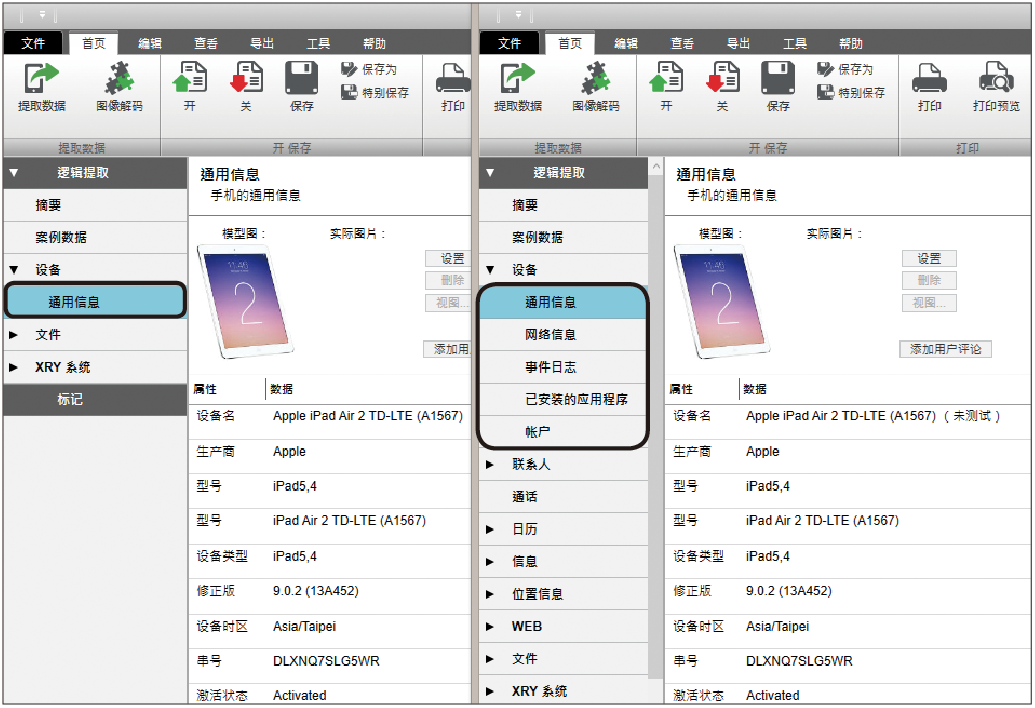Click 标记 header in left window
The image size is (1035, 708).
[x=96, y=399]
